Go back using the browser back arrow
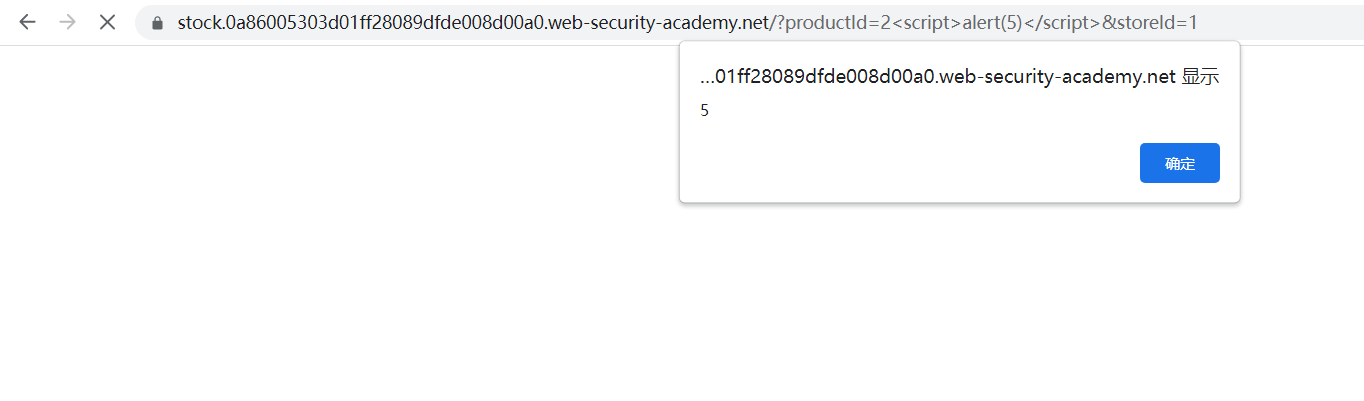1364x401 pixels. (x=27, y=22)
